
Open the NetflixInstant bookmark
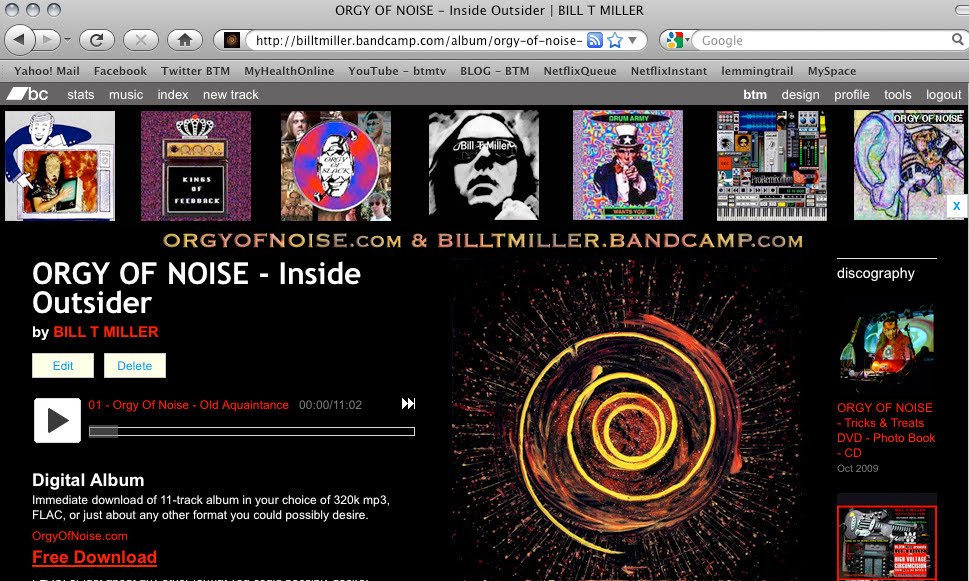click(669, 71)
